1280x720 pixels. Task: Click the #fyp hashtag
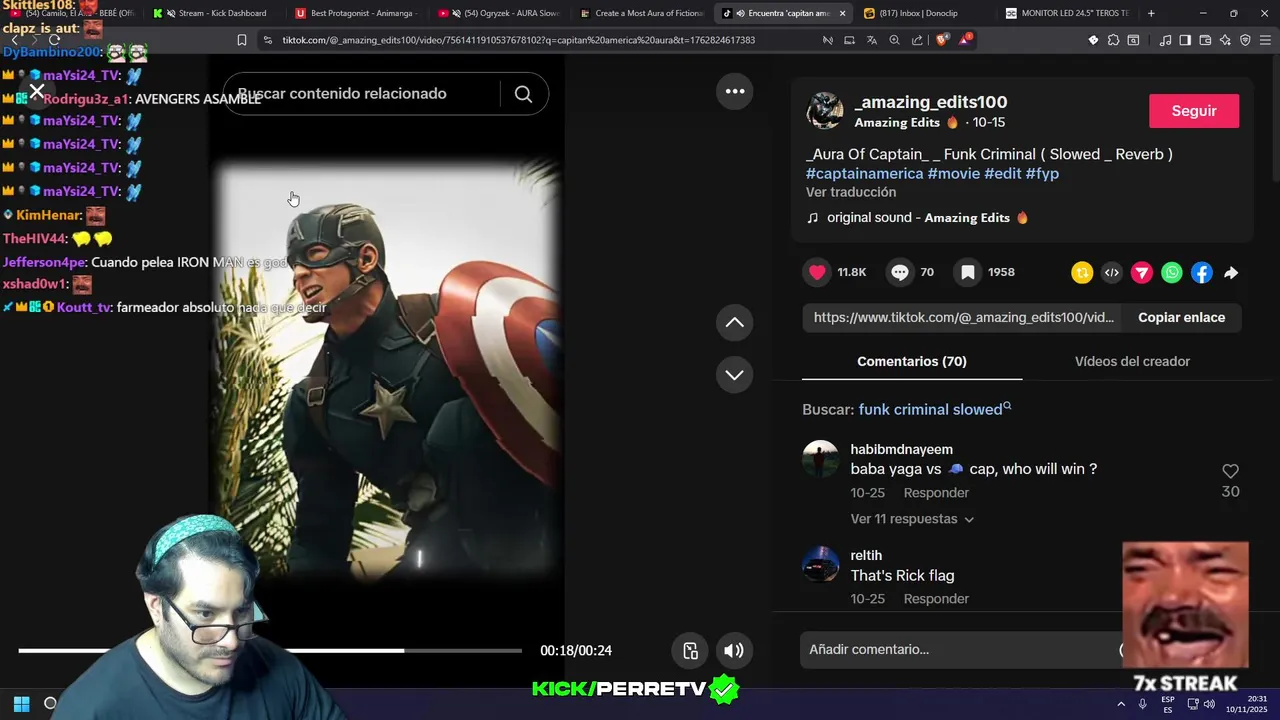[x=1042, y=173]
